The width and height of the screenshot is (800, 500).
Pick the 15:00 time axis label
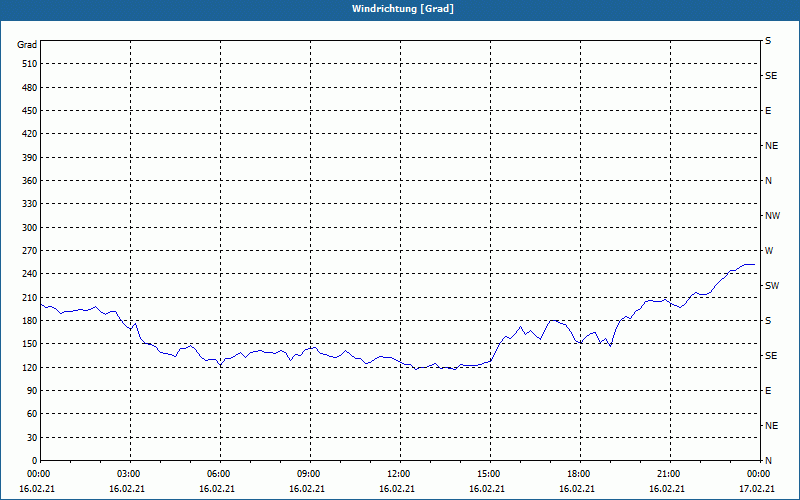point(489,474)
